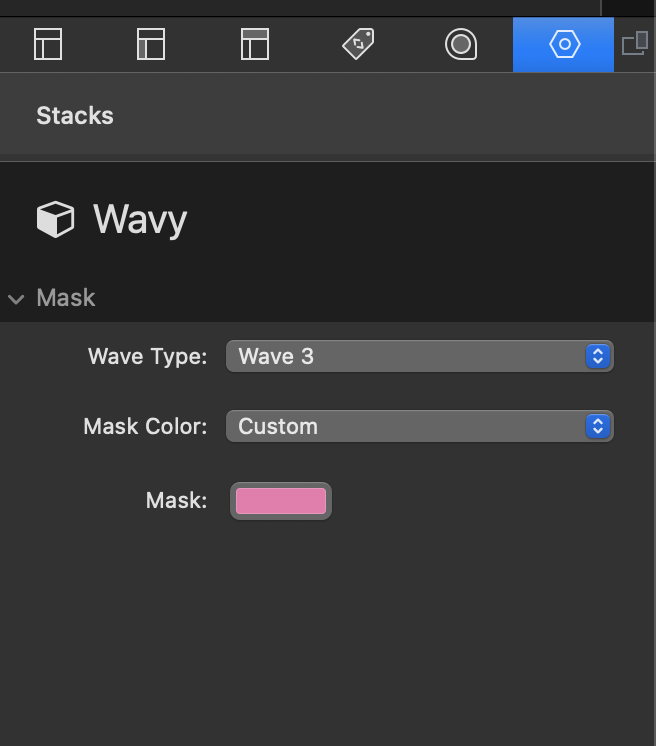The height and width of the screenshot is (746, 656).
Task: Click the Mask Color label
Action: tap(145, 426)
